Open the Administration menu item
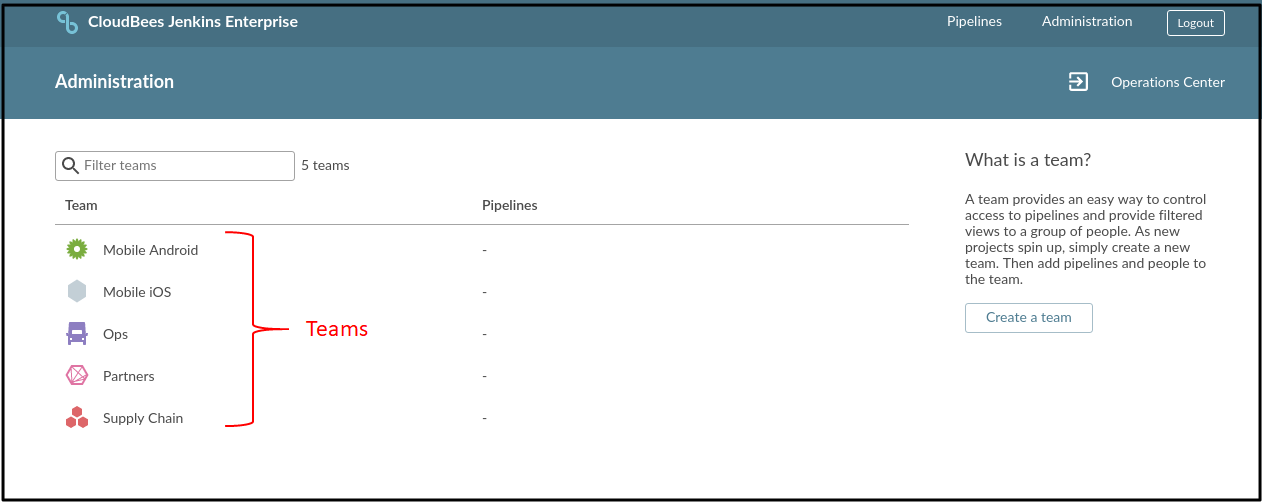This screenshot has width=1262, height=502. [x=1087, y=21]
